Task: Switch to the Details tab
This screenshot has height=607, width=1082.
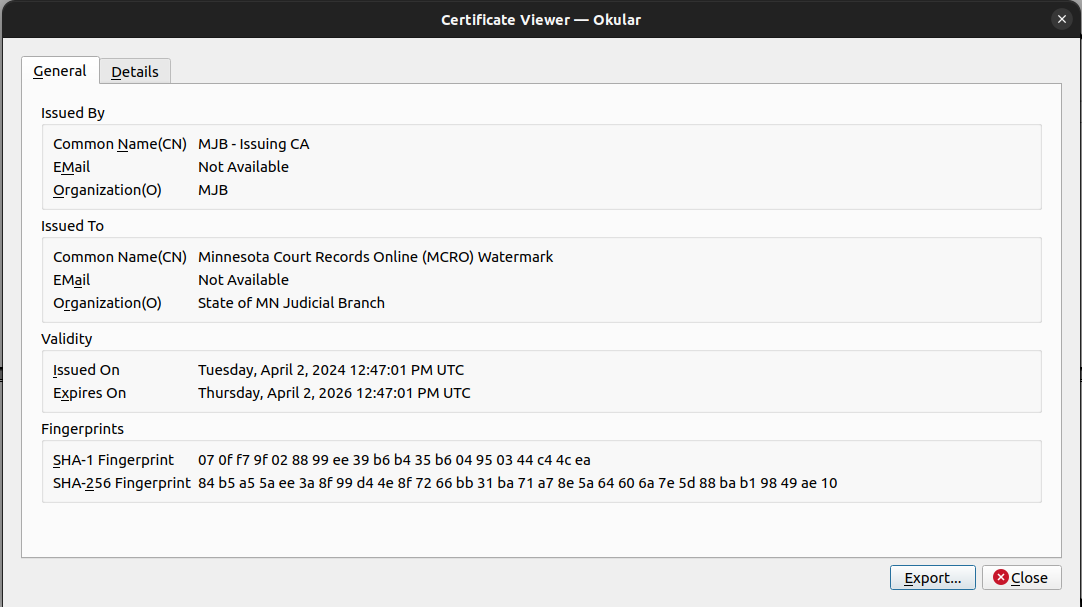Action: pos(135,72)
